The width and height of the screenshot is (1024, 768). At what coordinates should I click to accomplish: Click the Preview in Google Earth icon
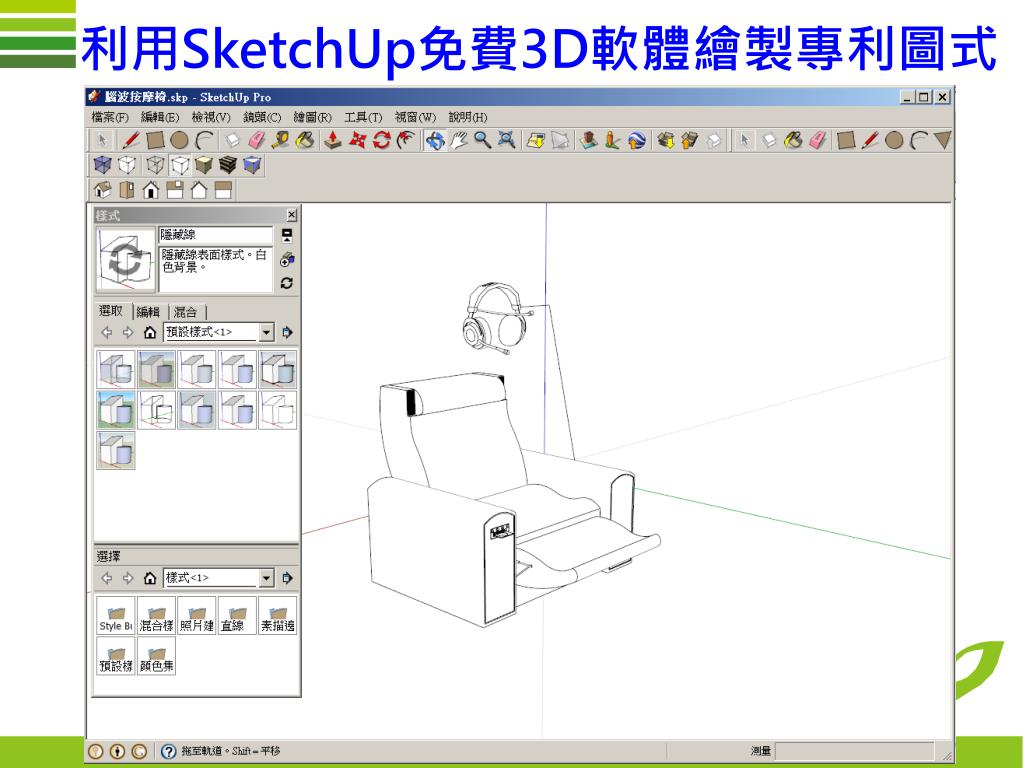click(637, 140)
